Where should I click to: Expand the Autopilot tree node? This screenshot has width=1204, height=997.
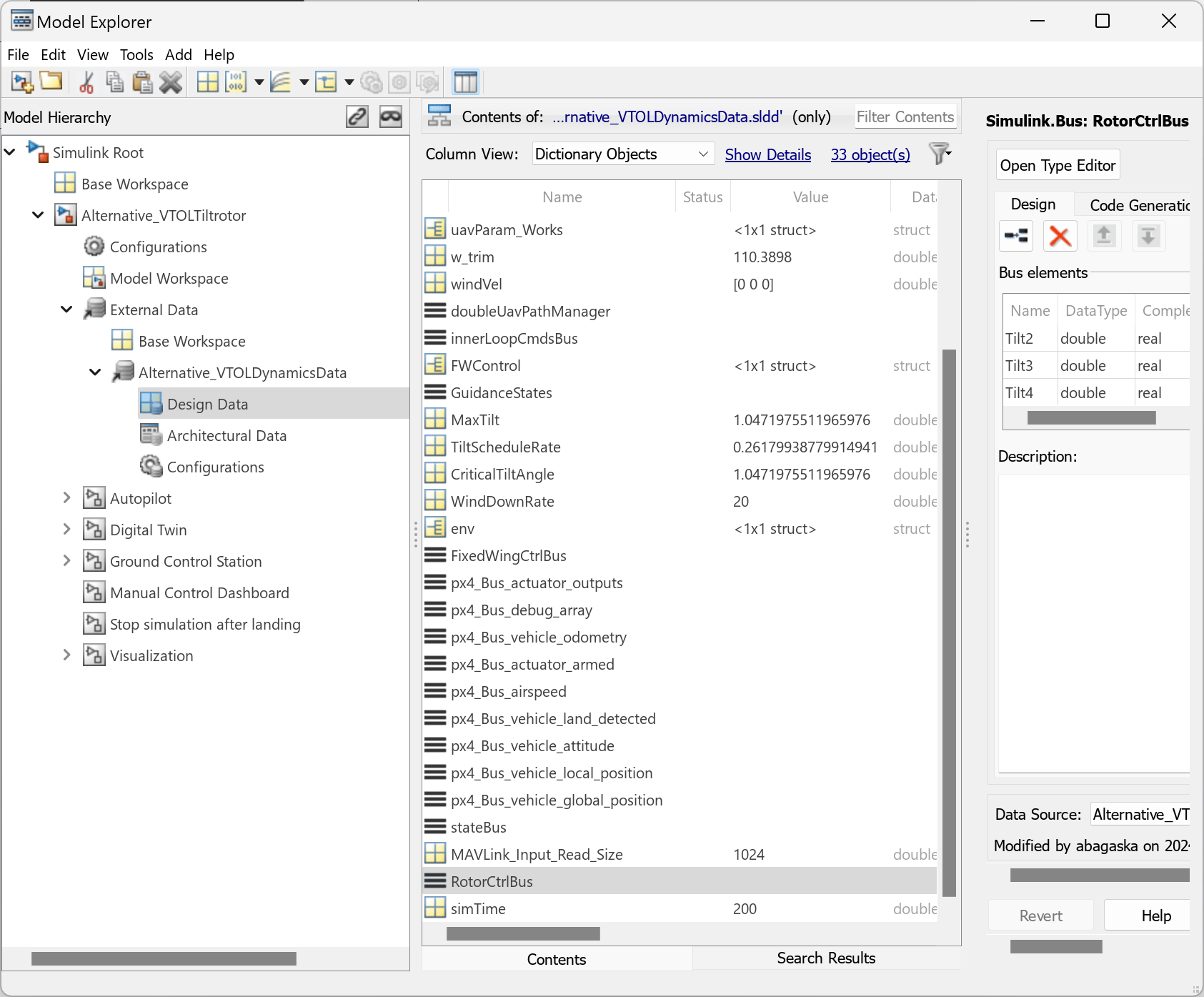click(66, 498)
